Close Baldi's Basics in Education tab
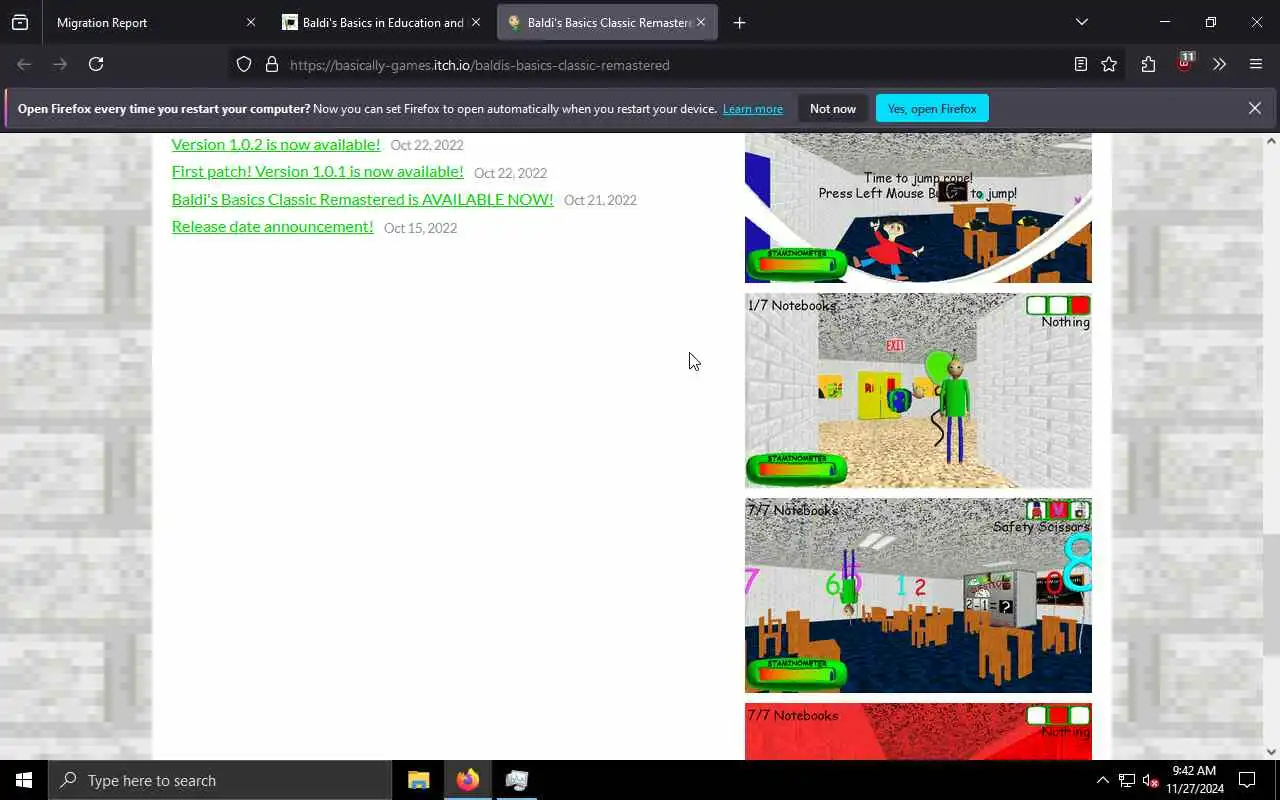The image size is (1280, 800). pyautogui.click(x=476, y=22)
